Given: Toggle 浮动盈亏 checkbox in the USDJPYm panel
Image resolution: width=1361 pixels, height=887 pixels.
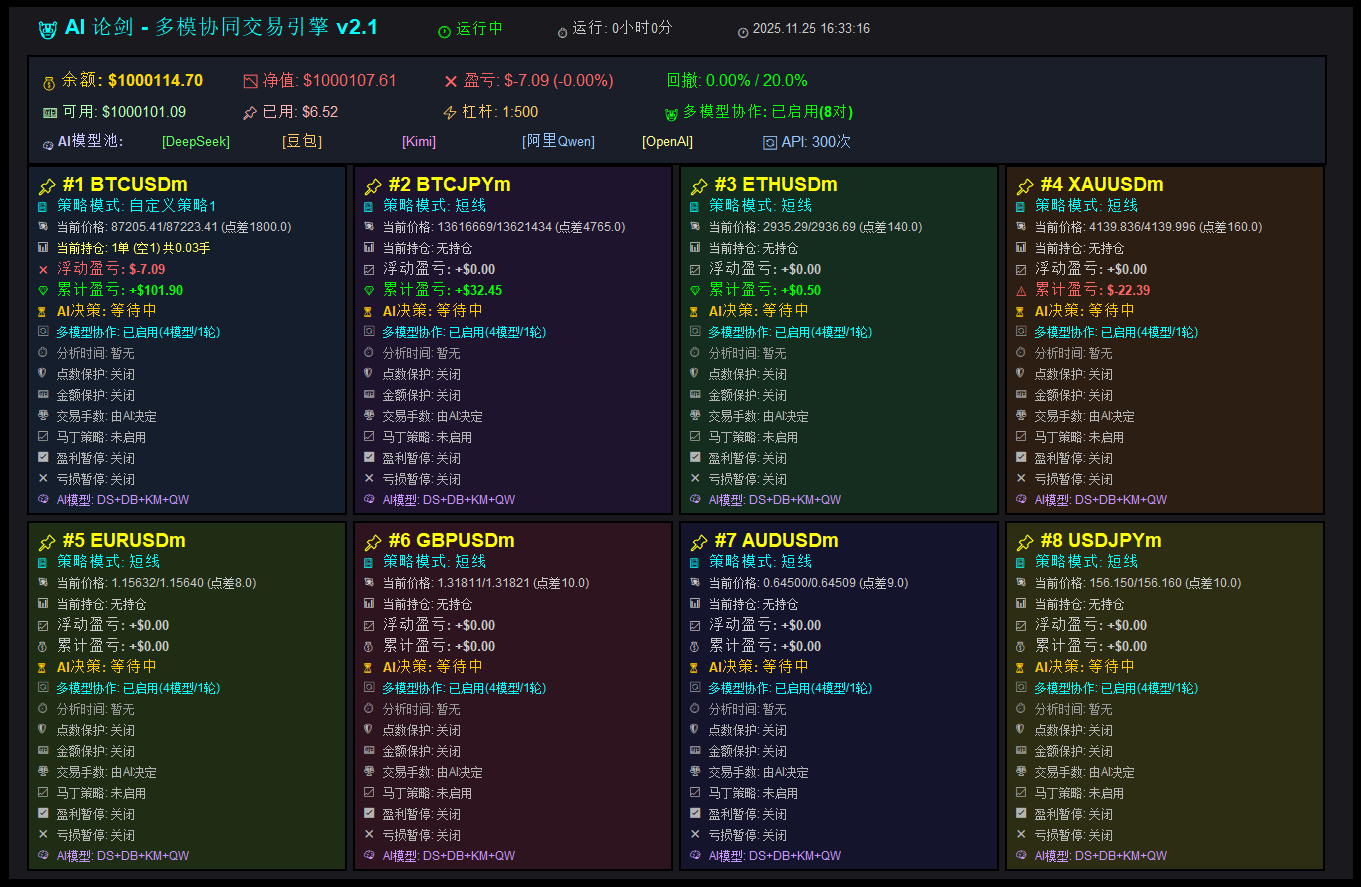Looking at the screenshot, I should coord(1021,625).
